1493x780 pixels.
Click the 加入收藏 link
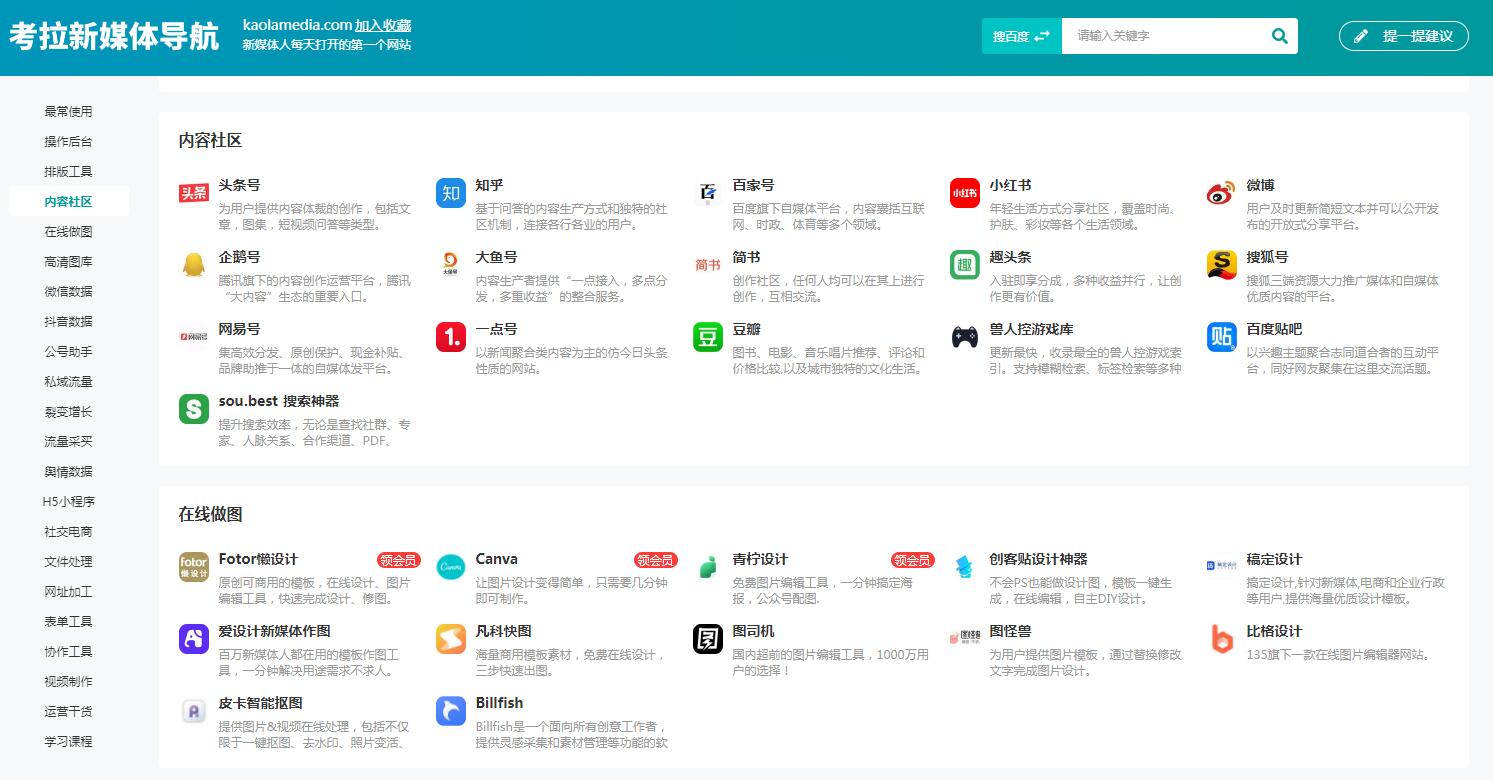[x=383, y=25]
